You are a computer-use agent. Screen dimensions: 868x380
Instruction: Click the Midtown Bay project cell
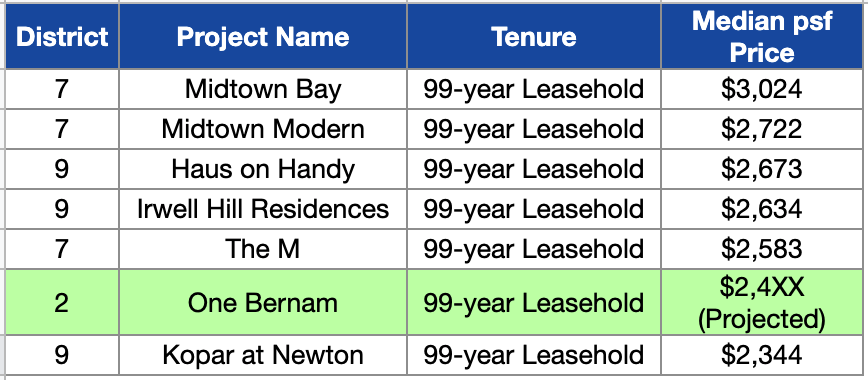pyautogui.click(x=263, y=89)
